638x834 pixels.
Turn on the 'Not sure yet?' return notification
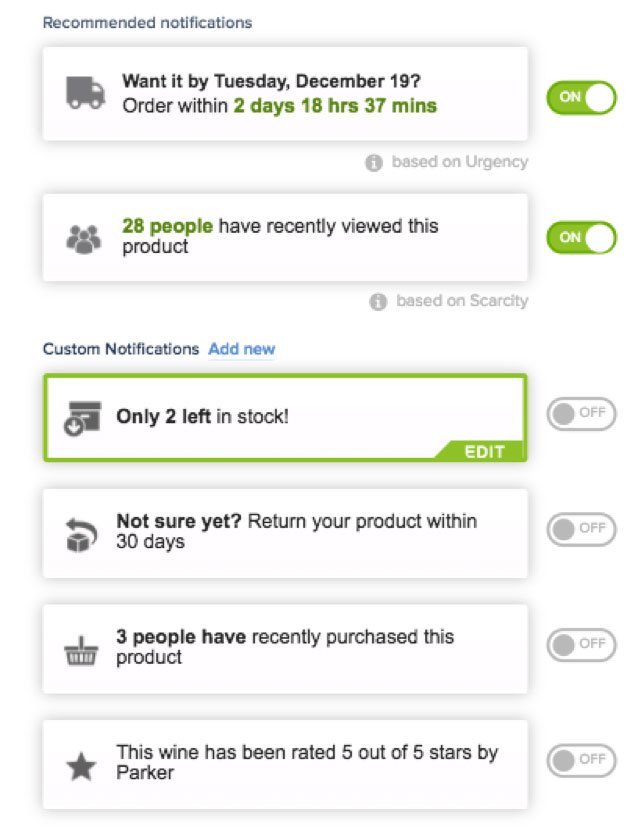581,529
